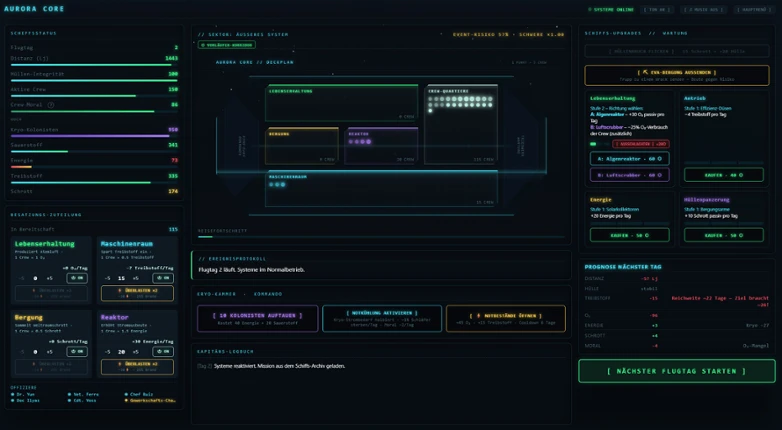This screenshot has height=430, width=782.
Task: Click the dimmed 'Hüllenbruch flicken' button
Action: coord(677,51)
